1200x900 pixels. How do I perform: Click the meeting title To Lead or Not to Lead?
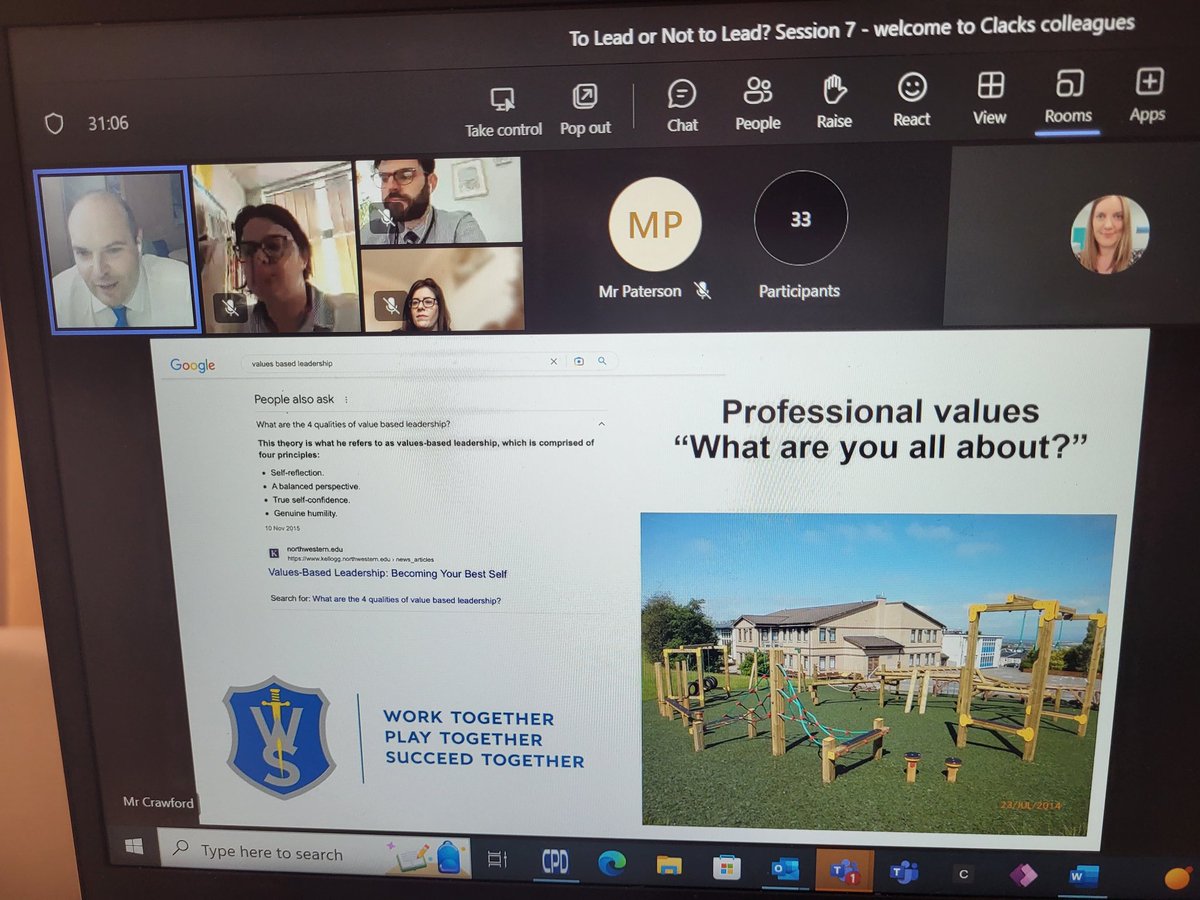tap(852, 31)
